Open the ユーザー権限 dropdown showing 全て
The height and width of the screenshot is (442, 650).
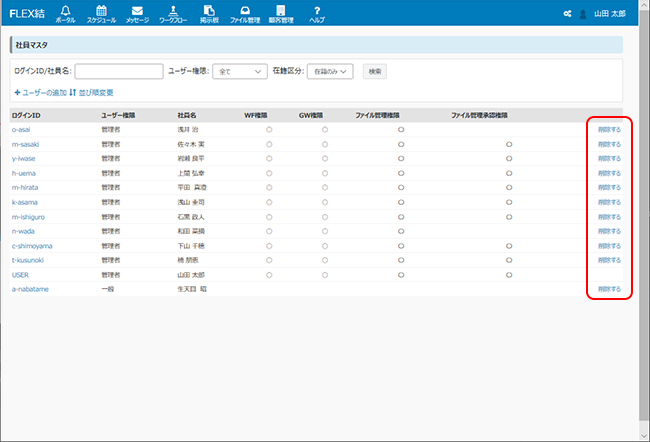pyautogui.click(x=240, y=71)
